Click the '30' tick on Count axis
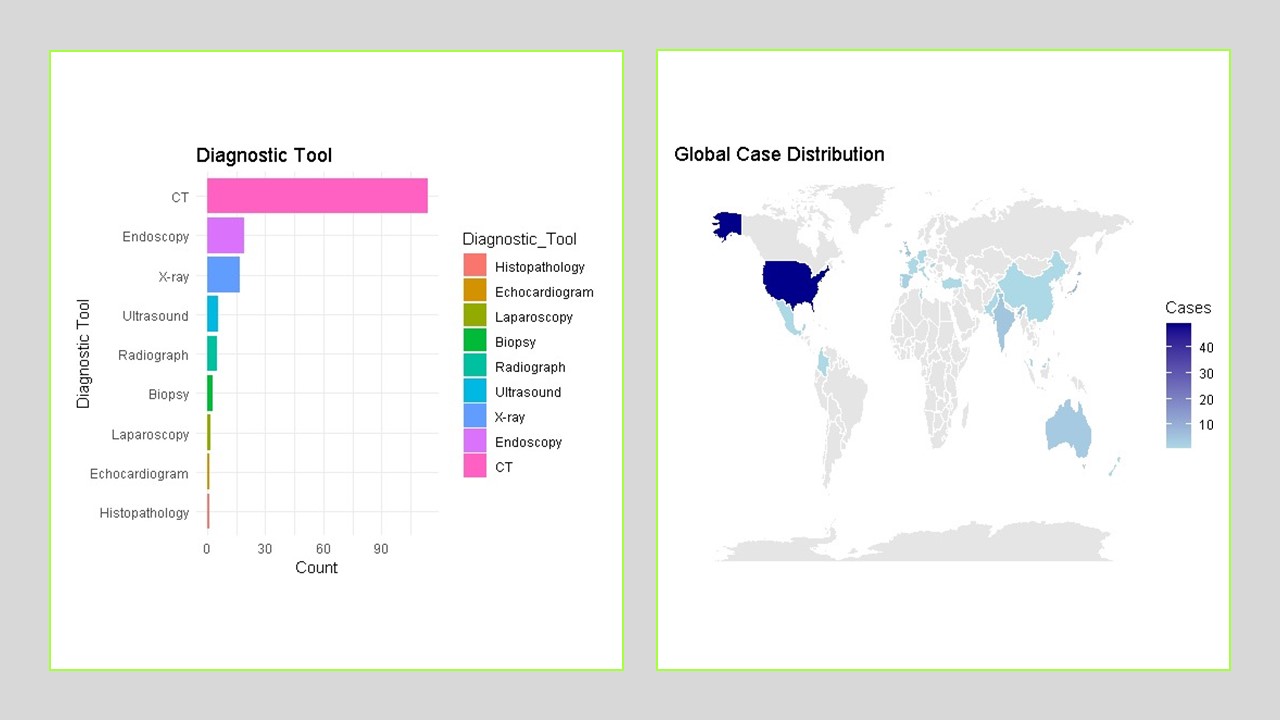 tap(265, 549)
